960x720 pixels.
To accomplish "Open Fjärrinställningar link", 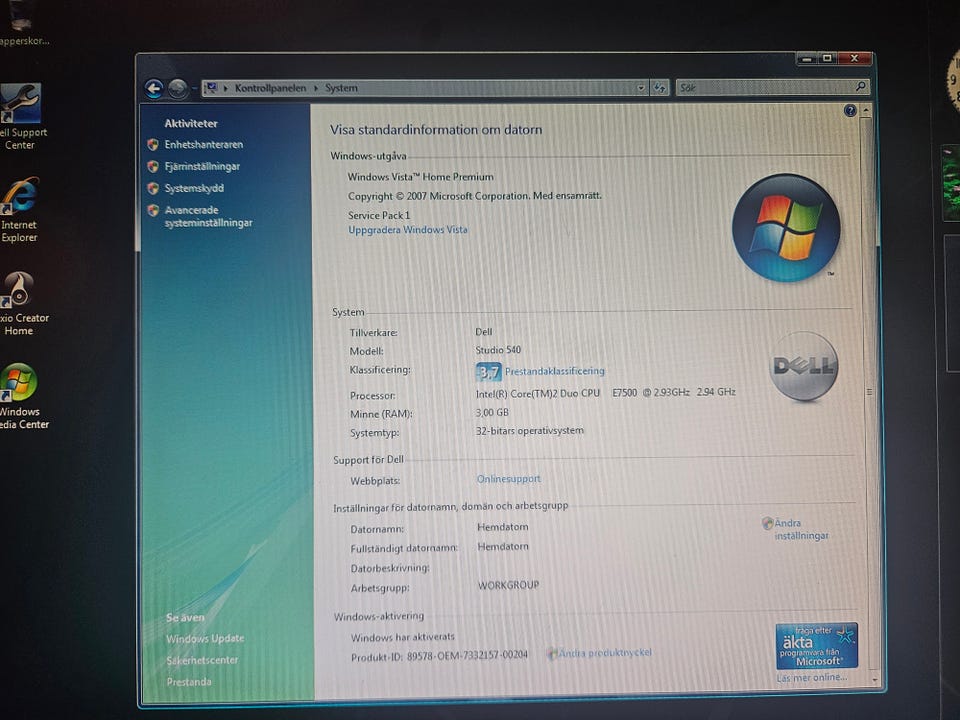I will tap(202, 167).
